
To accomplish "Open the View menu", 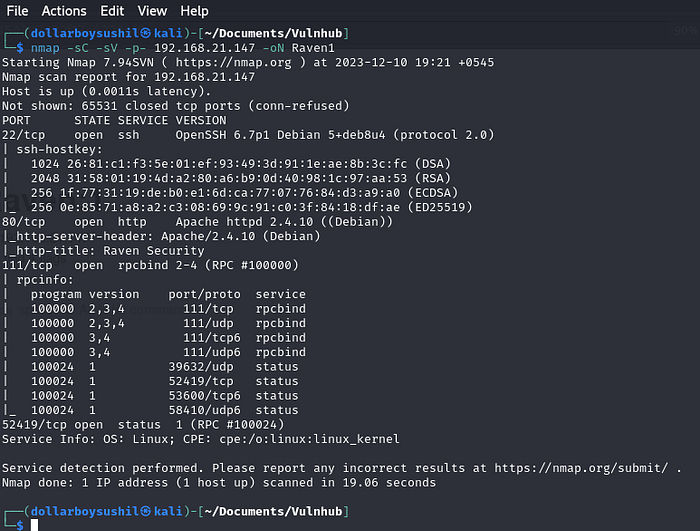I will coord(152,11).
